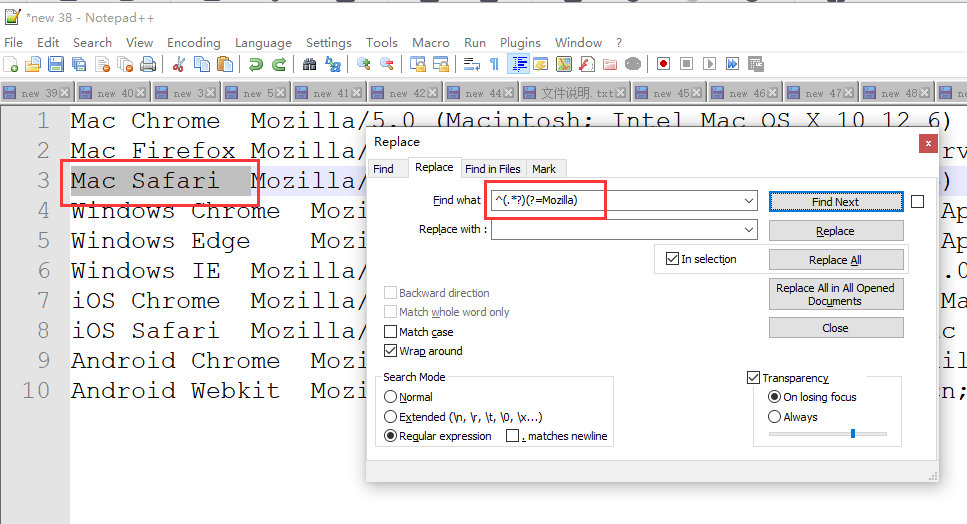
Task: Toggle the Word wrap toolbar icon
Action: point(472,64)
